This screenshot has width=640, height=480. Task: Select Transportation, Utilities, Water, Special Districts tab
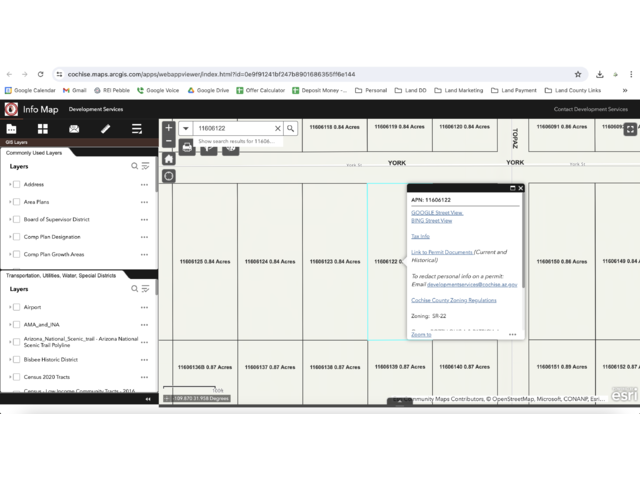60,275
